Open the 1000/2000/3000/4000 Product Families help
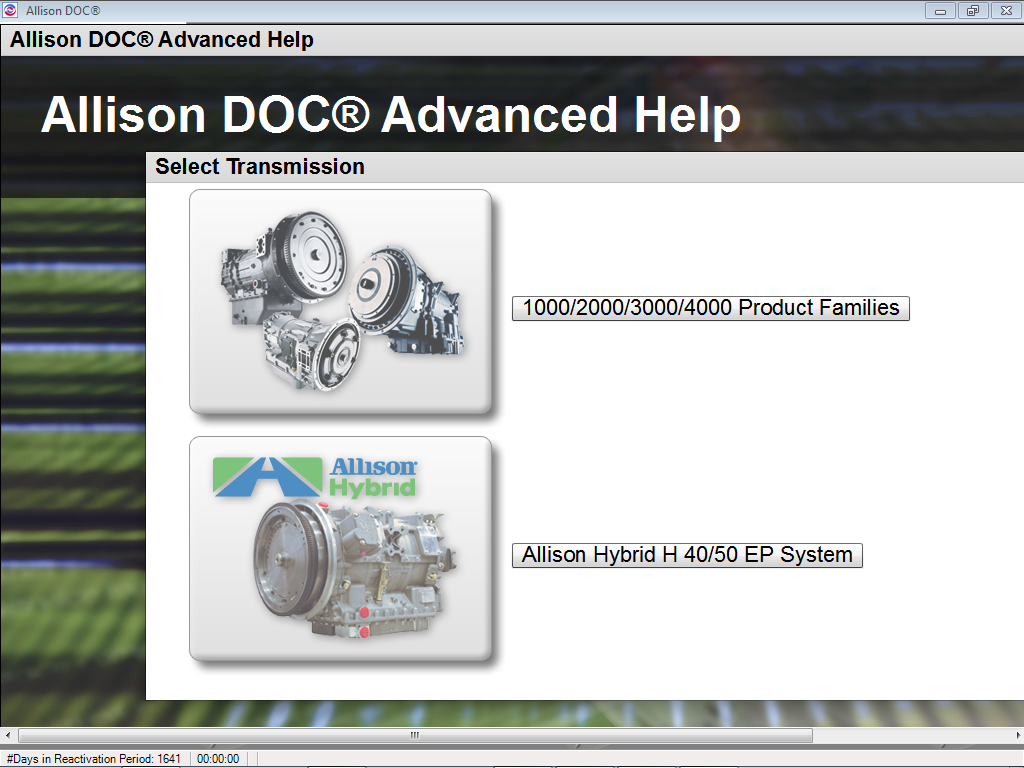1024x768 pixels. [x=710, y=308]
